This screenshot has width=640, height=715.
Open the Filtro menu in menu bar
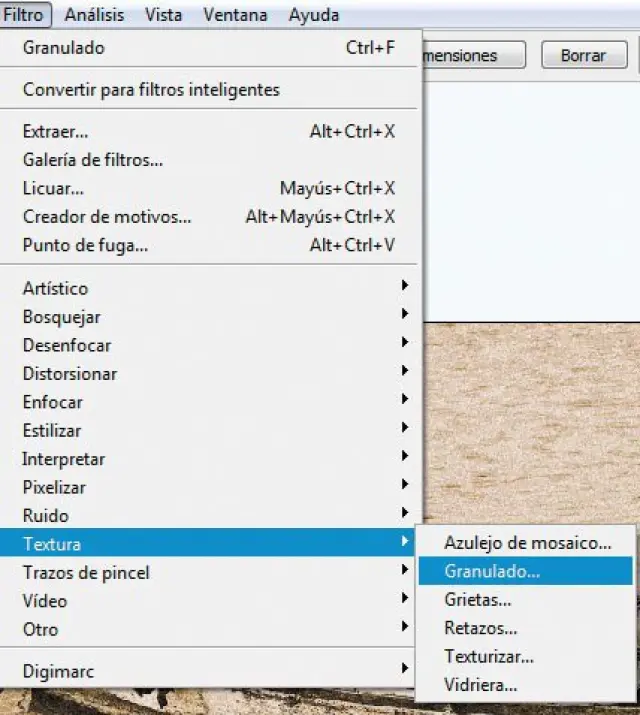pyautogui.click(x=23, y=15)
